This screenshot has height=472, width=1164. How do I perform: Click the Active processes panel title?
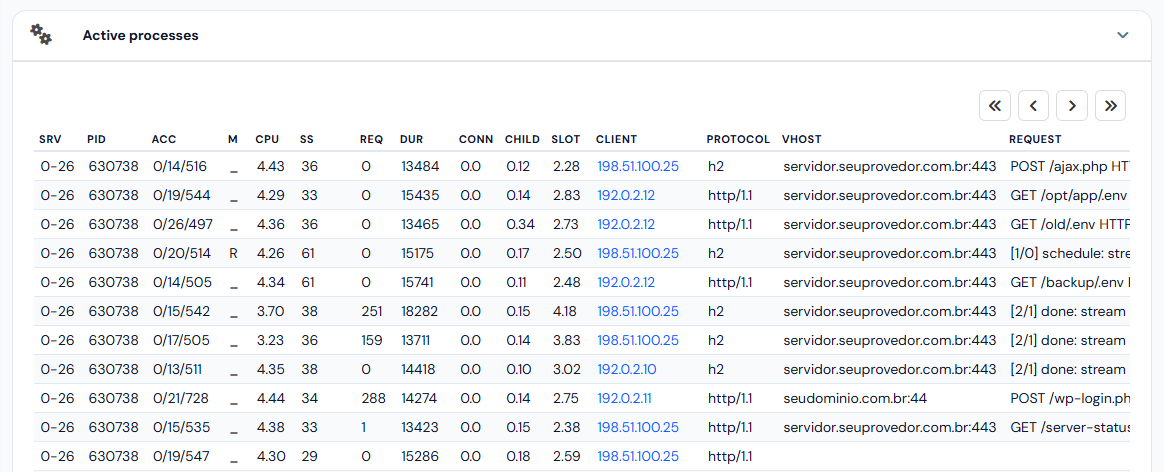point(140,35)
